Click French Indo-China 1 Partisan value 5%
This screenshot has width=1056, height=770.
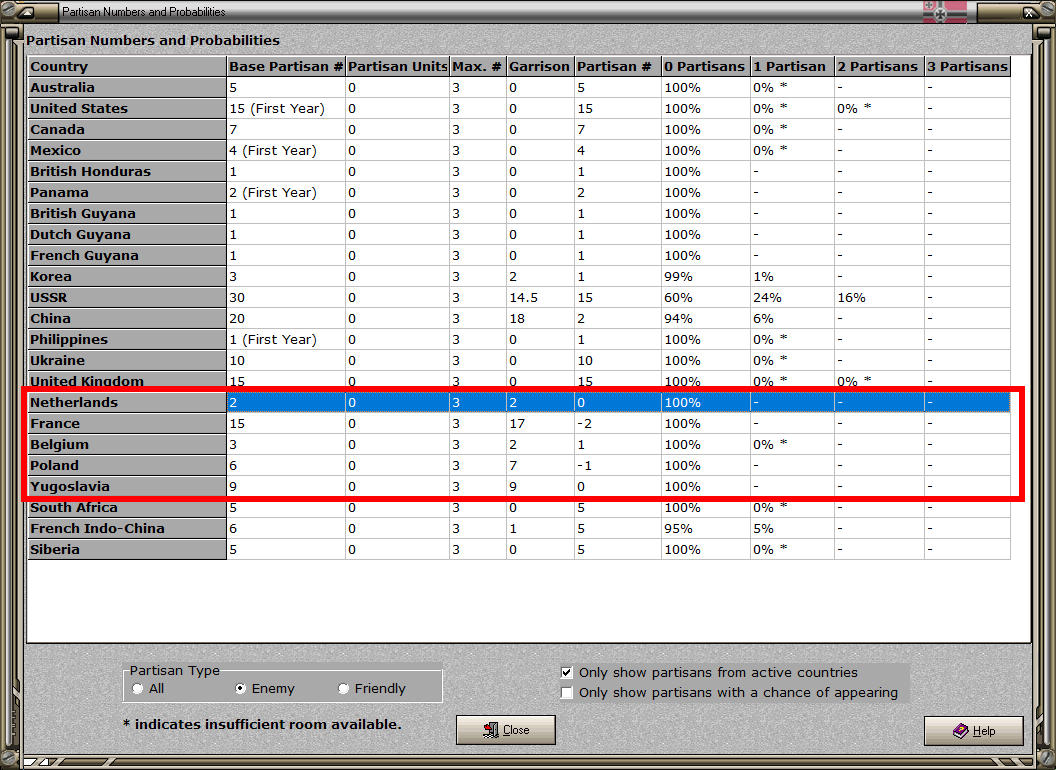[763, 529]
